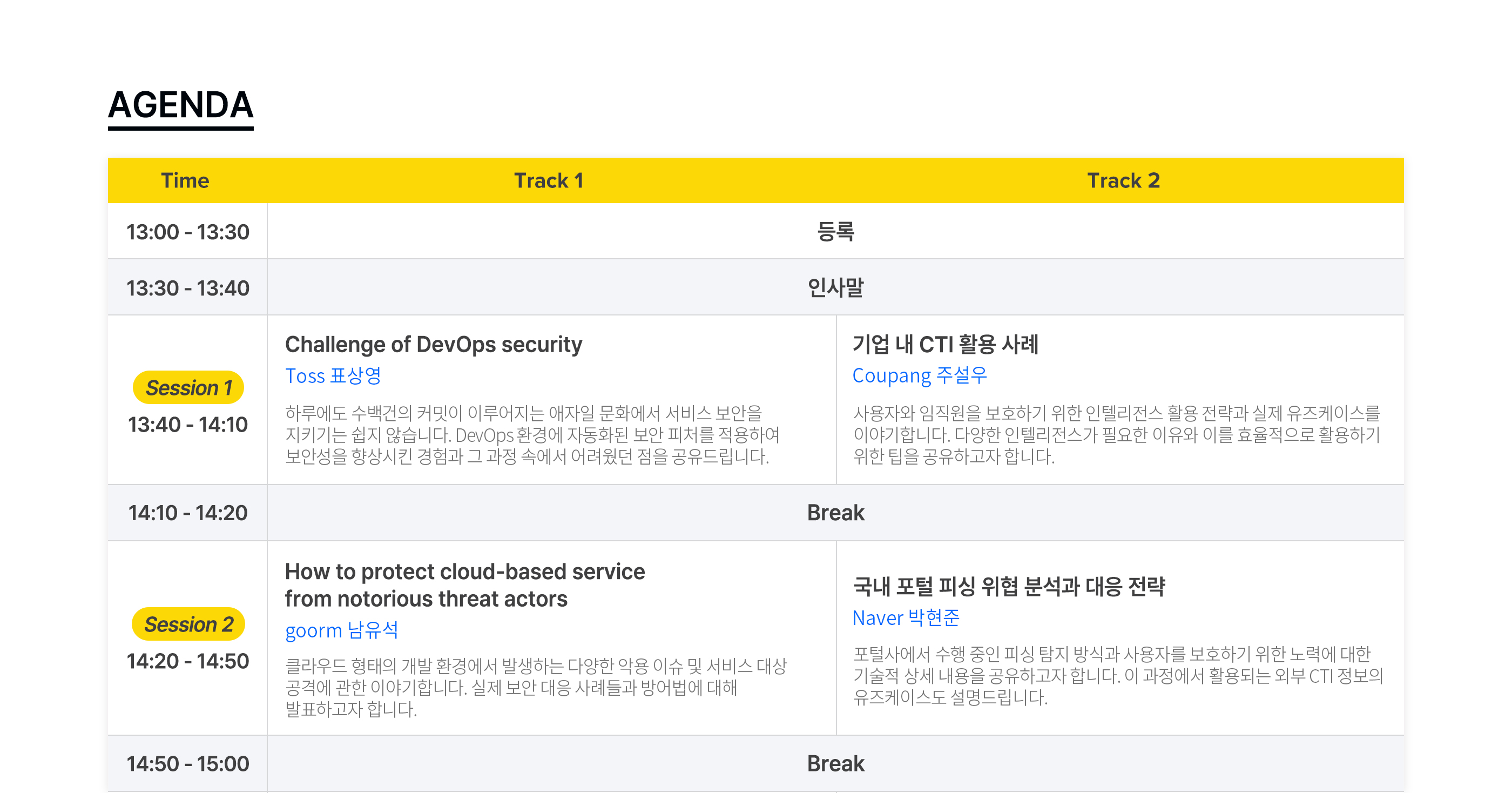1512x793 pixels.
Task: Click the Break row at 14:10 - 14:20
Action: tap(835, 513)
